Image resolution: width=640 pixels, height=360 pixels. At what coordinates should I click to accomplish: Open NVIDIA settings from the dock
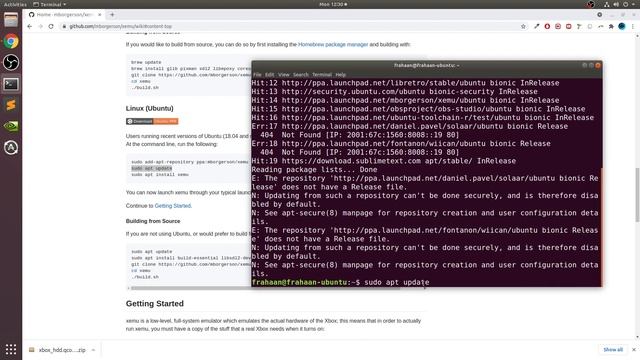[x=11, y=127]
